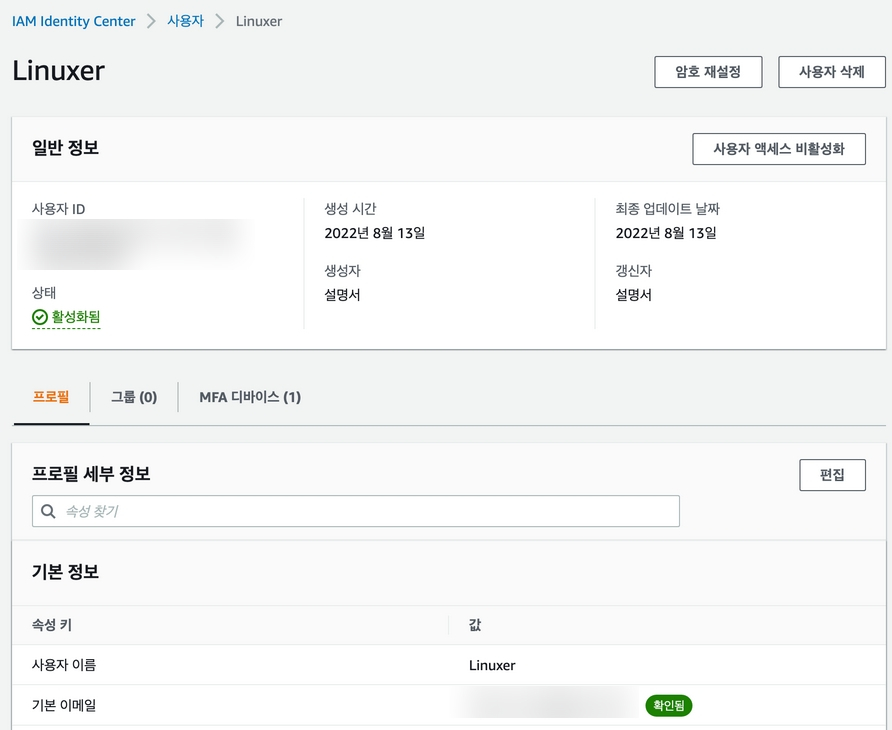Click the magnifying glass search icon
This screenshot has width=892, height=730.
[48, 511]
